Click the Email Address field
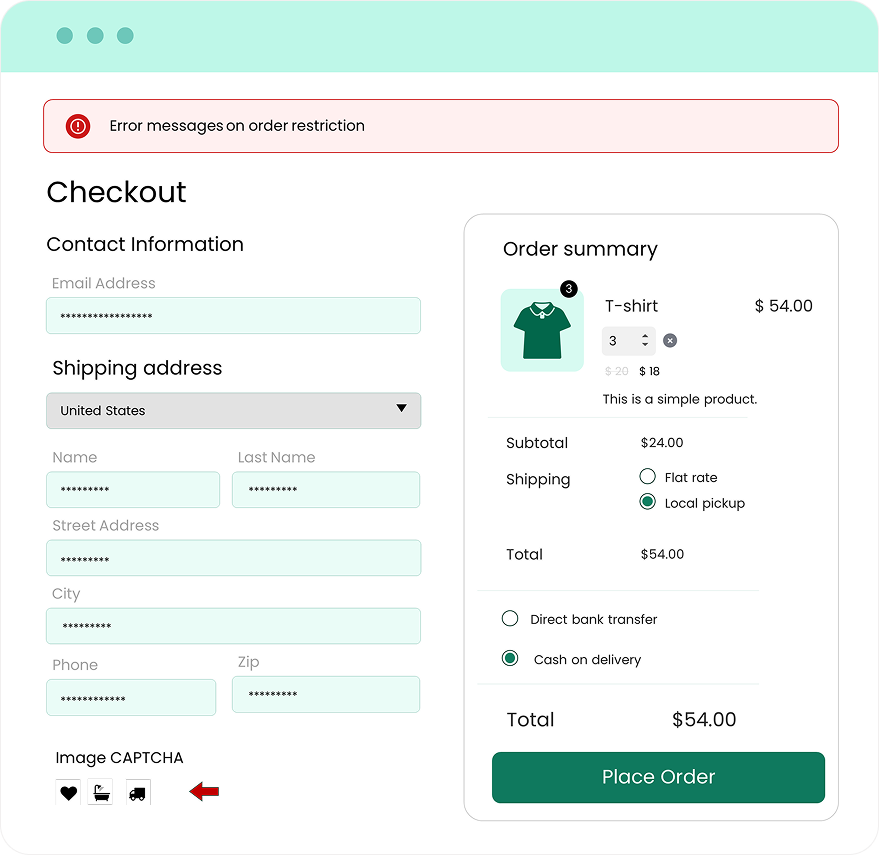The width and height of the screenshot is (879, 855). point(233,316)
